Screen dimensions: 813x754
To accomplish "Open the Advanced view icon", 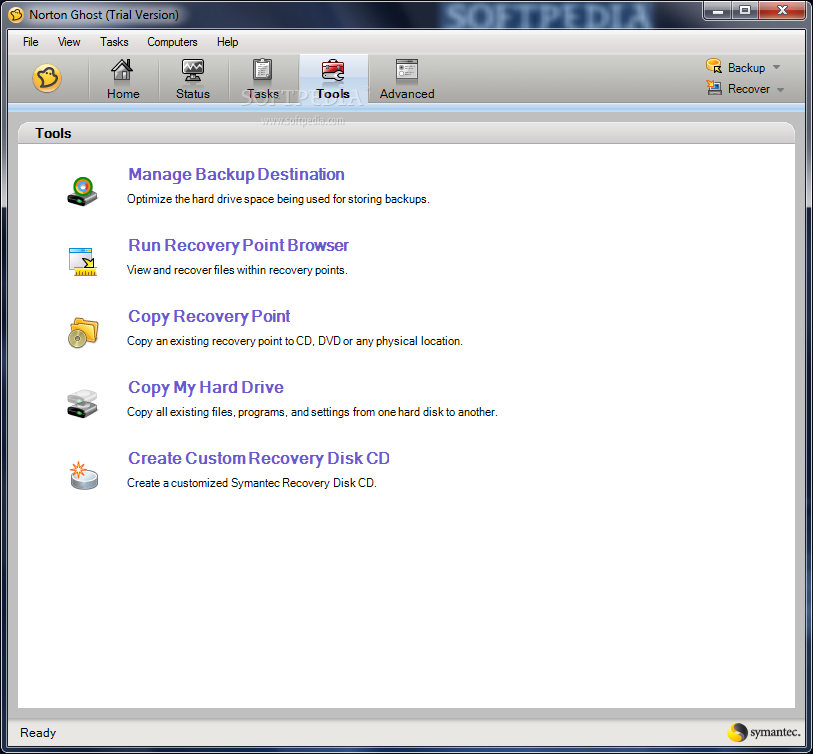I will [x=406, y=70].
